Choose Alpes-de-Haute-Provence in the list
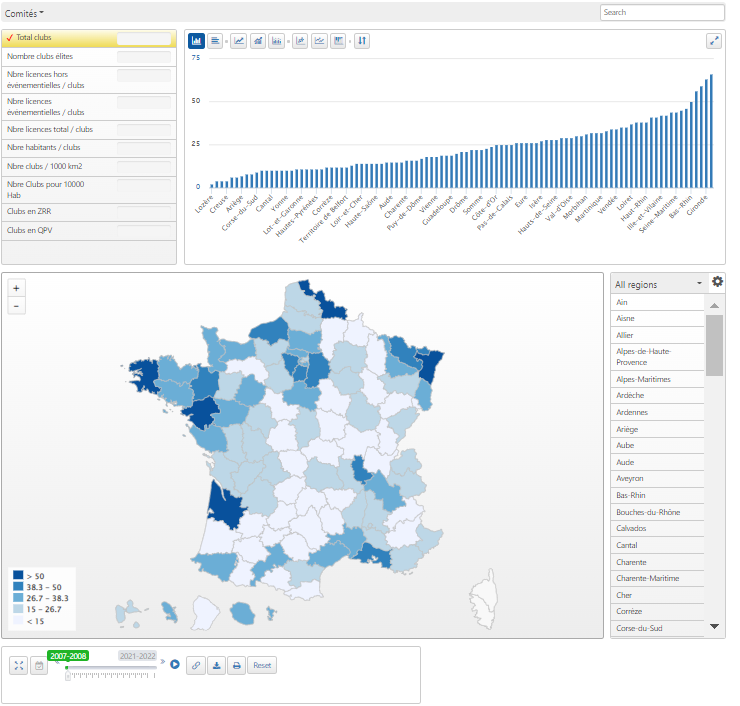The image size is (740, 706). [x=657, y=357]
